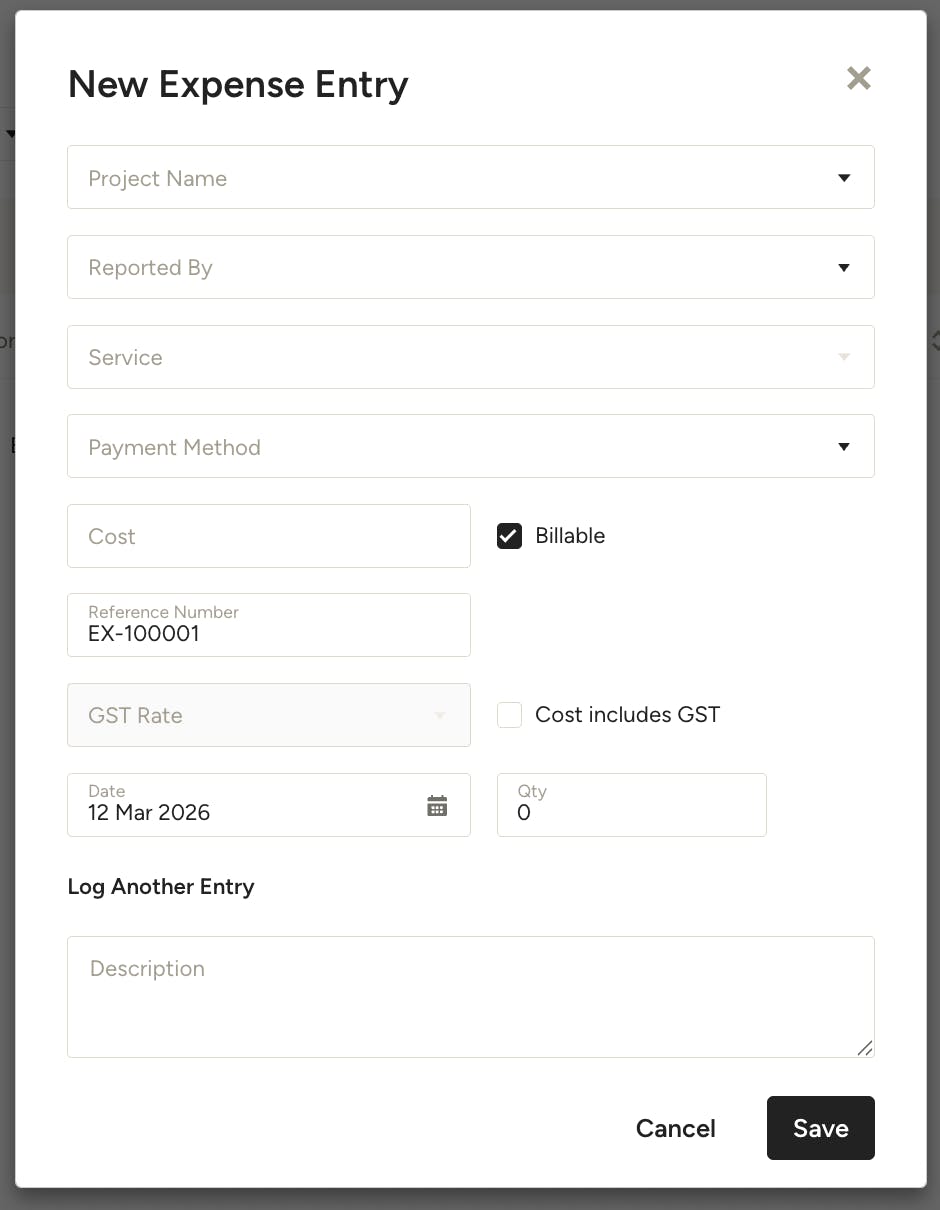
Task: Select the Qty field
Action: pos(631,806)
